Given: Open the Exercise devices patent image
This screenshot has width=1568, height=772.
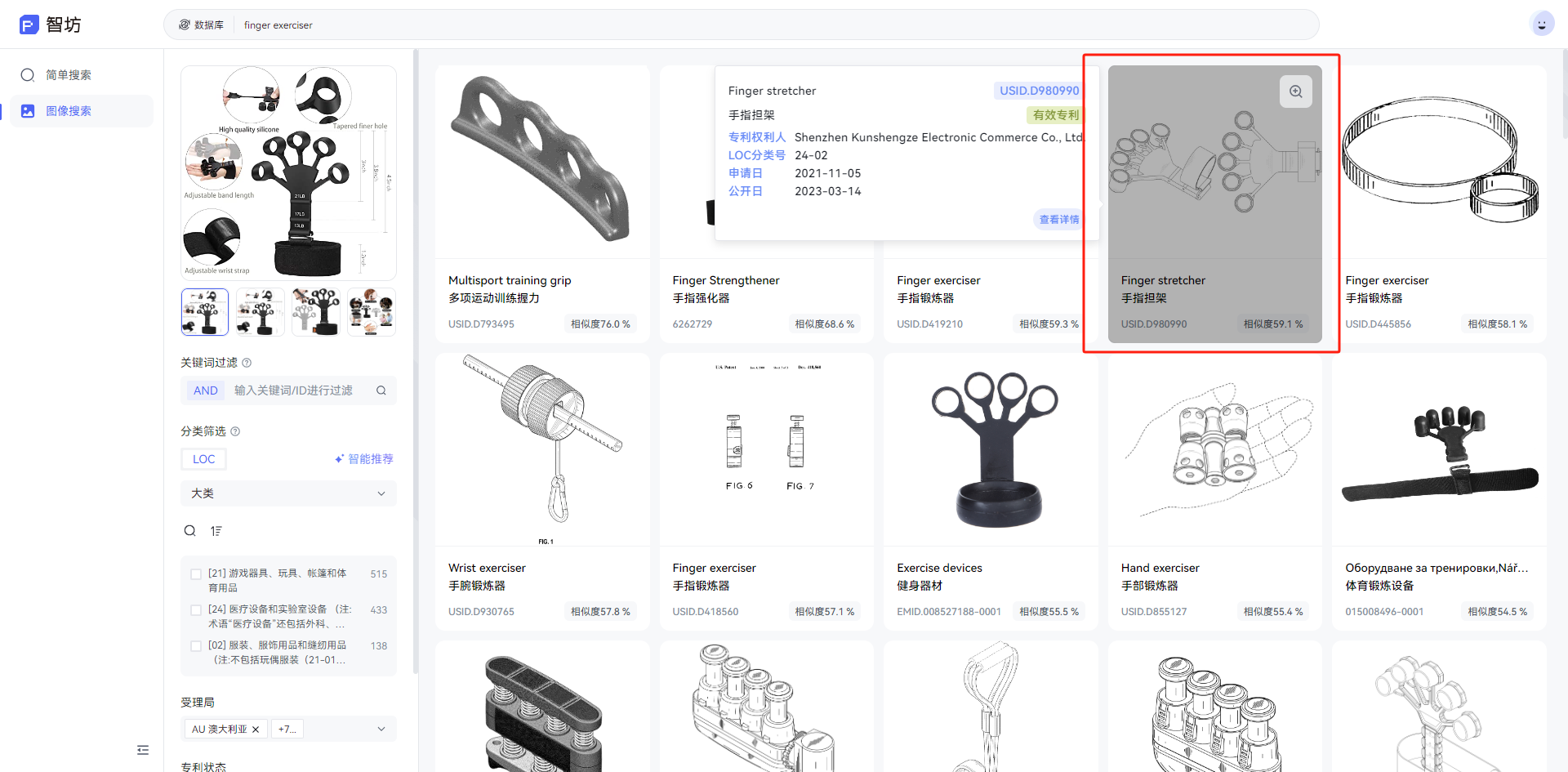Looking at the screenshot, I should click(x=991, y=449).
